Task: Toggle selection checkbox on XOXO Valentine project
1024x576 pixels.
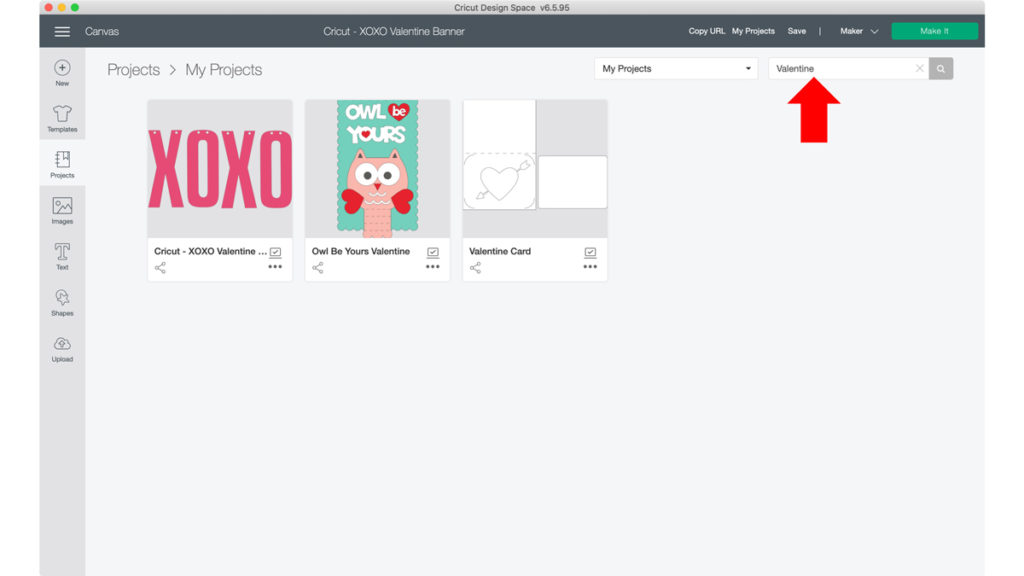Action: [276, 252]
